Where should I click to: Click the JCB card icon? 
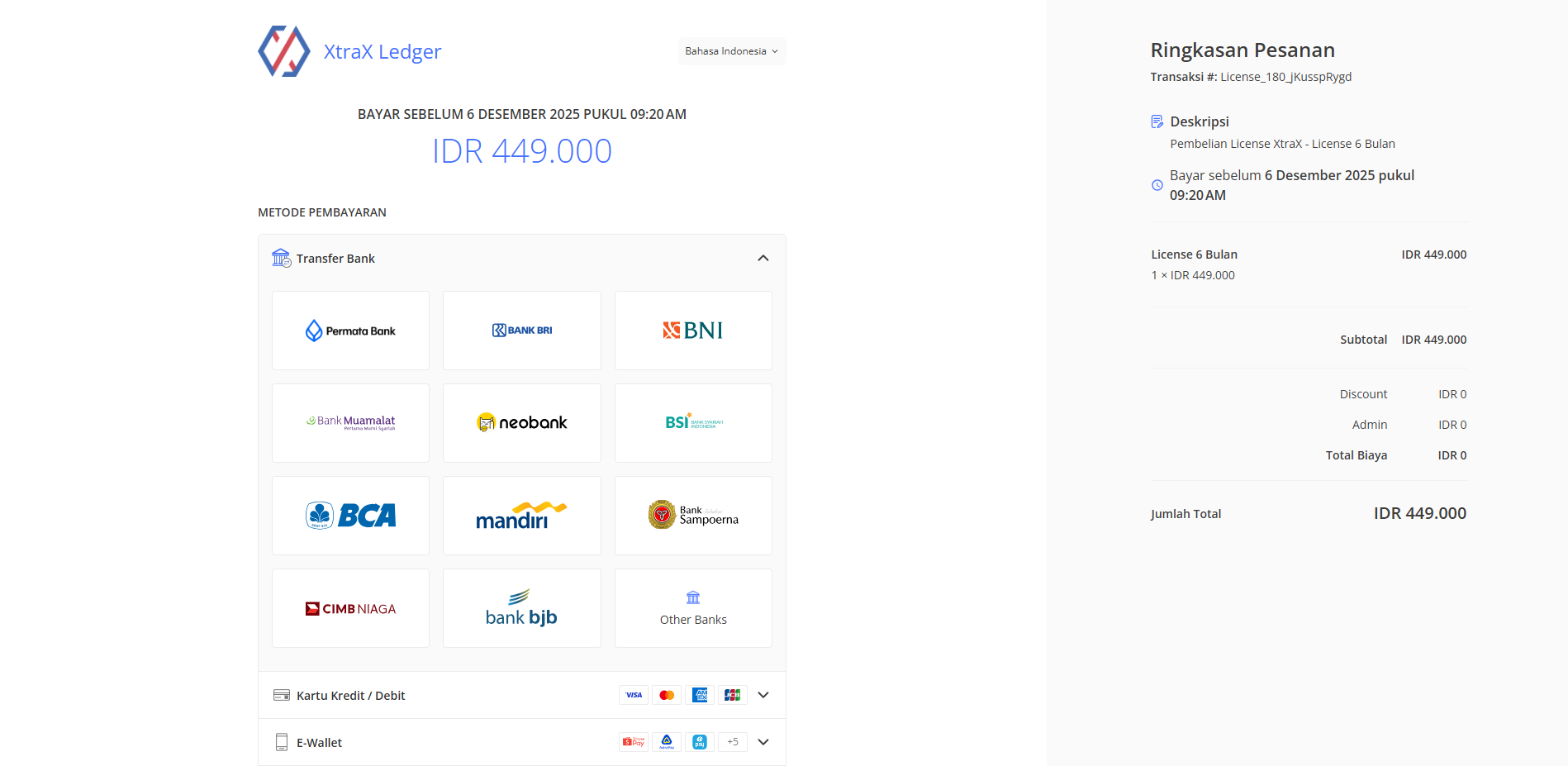[733, 695]
